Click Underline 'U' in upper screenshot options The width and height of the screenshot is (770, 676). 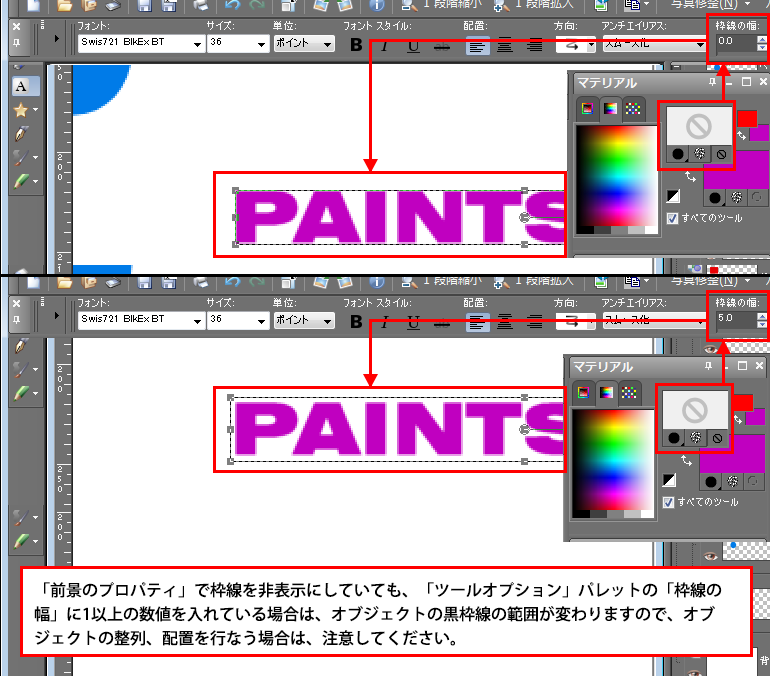(x=413, y=46)
